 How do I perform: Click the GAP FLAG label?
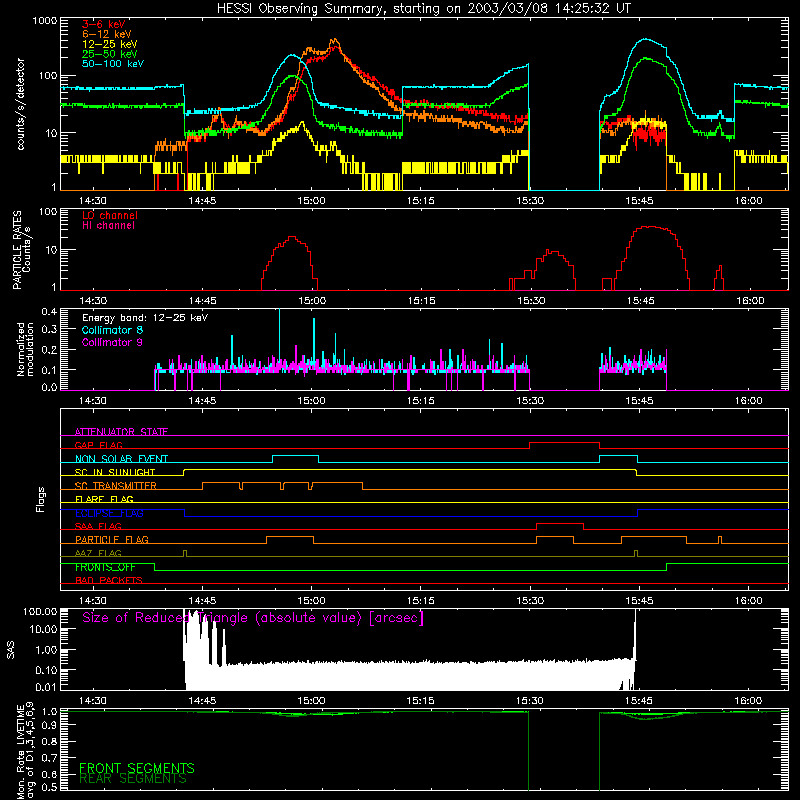pyautogui.click(x=99, y=445)
